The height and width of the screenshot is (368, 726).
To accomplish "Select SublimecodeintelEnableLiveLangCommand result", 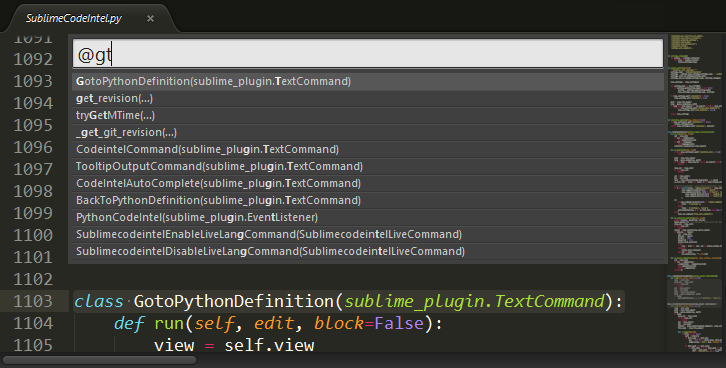I will tap(368, 235).
